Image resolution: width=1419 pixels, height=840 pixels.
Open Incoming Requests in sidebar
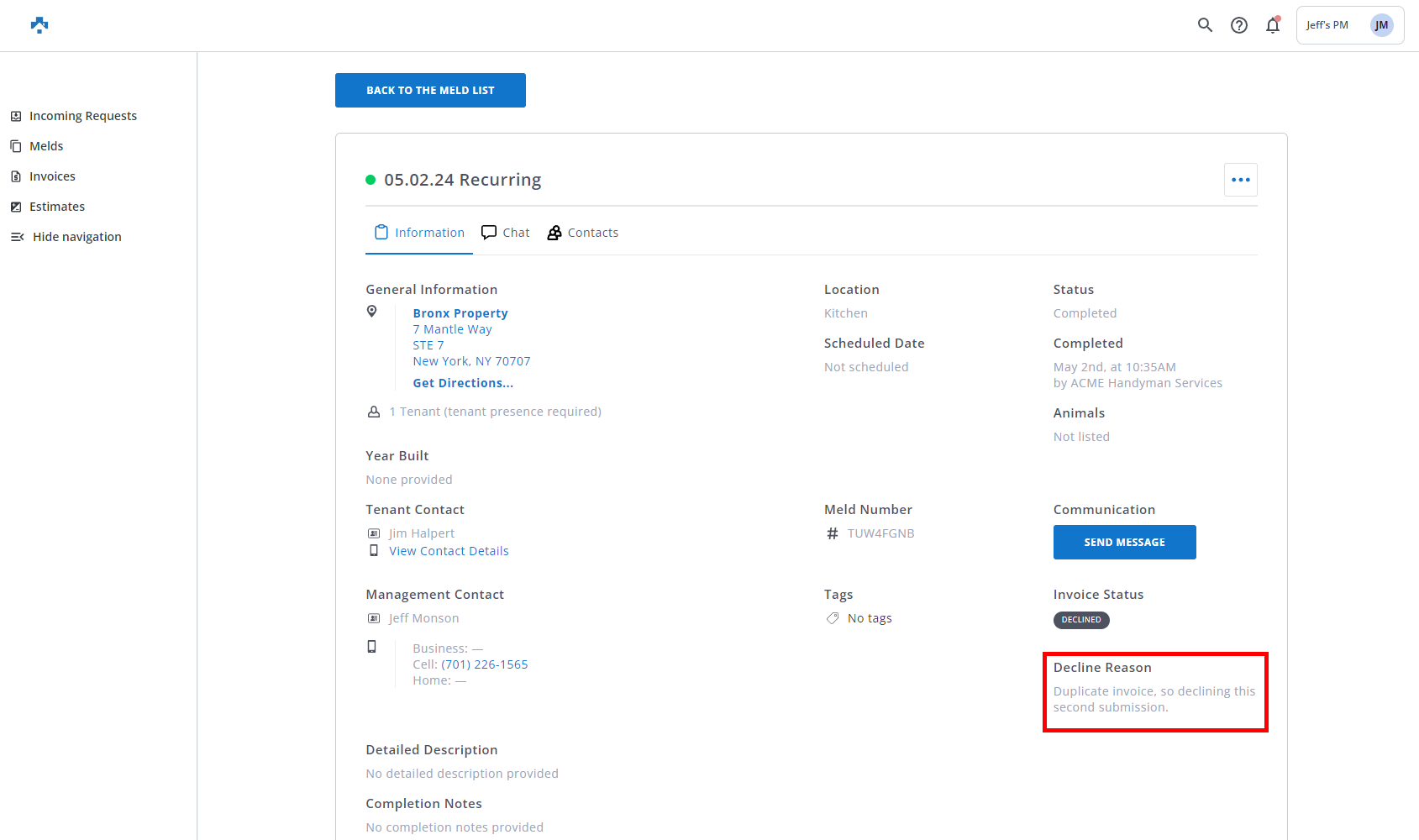[x=82, y=116]
